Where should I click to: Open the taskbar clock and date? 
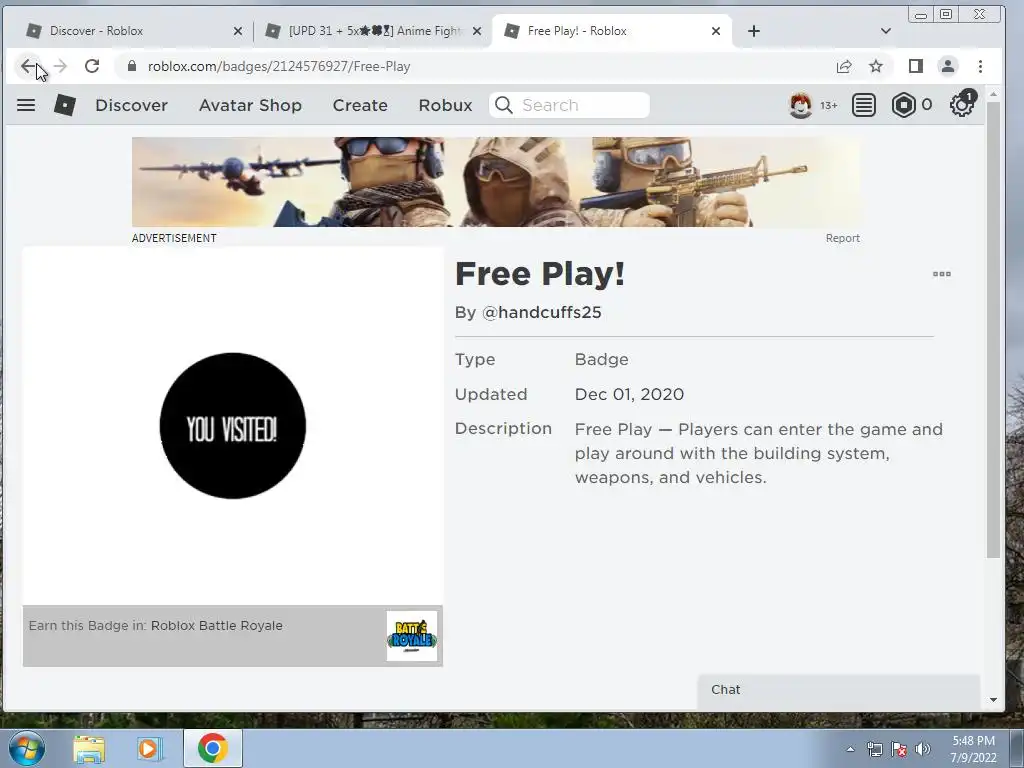click(x=973, y=749)
